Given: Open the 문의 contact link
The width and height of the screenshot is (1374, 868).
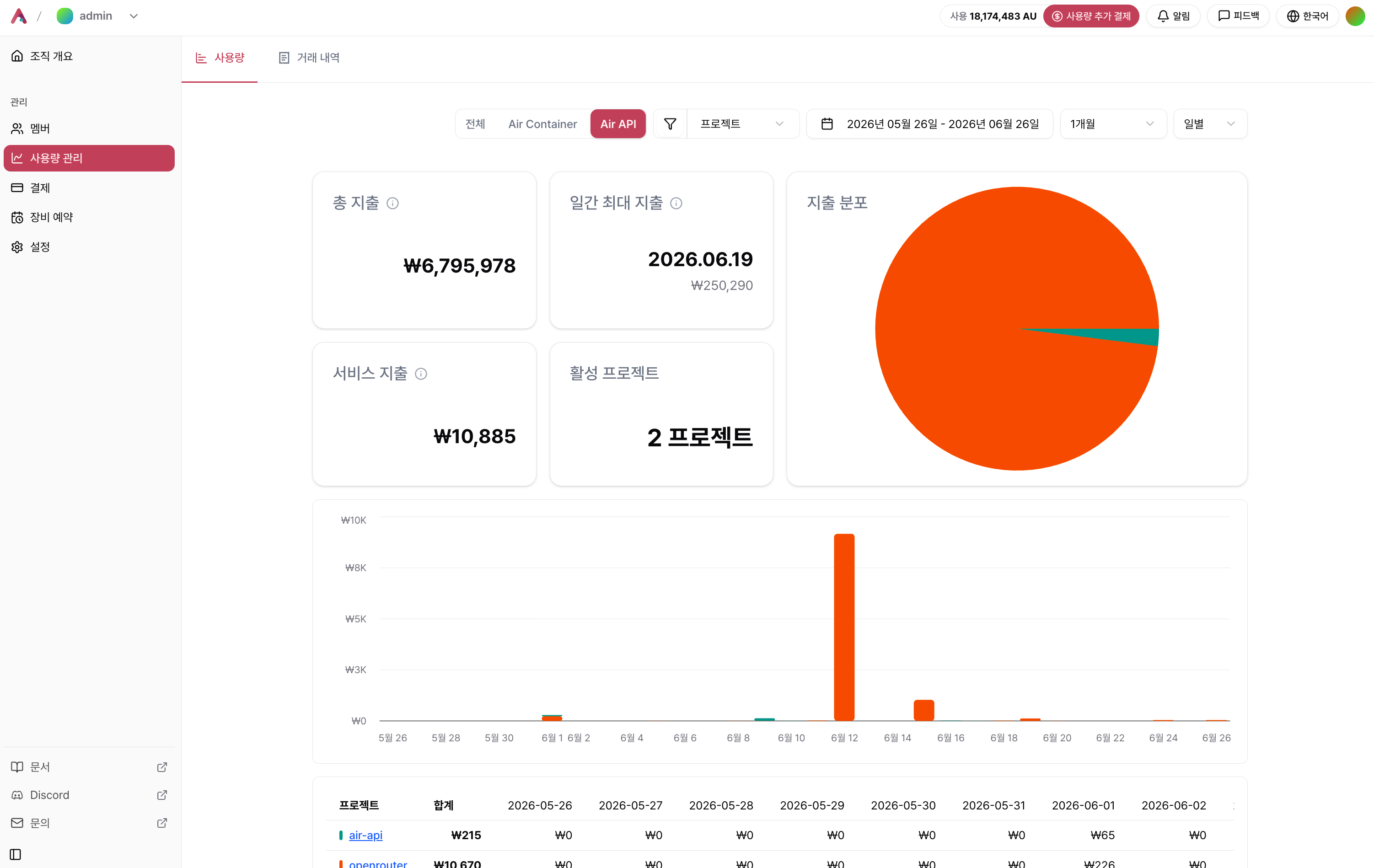Looking at the screenshot, I should (89, 823).
